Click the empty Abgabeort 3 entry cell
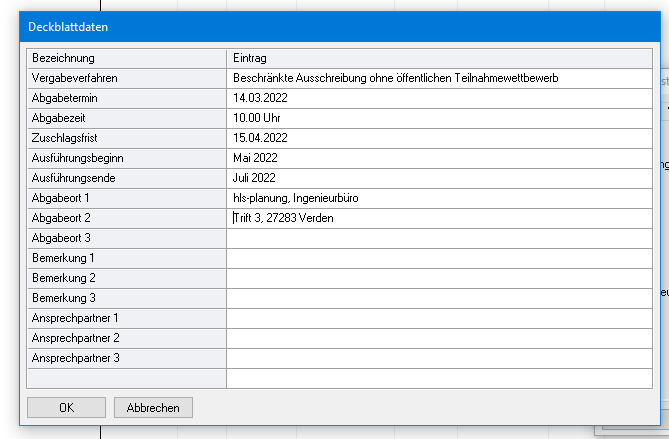Screen dimensions: 669x439 click(438, 238)
